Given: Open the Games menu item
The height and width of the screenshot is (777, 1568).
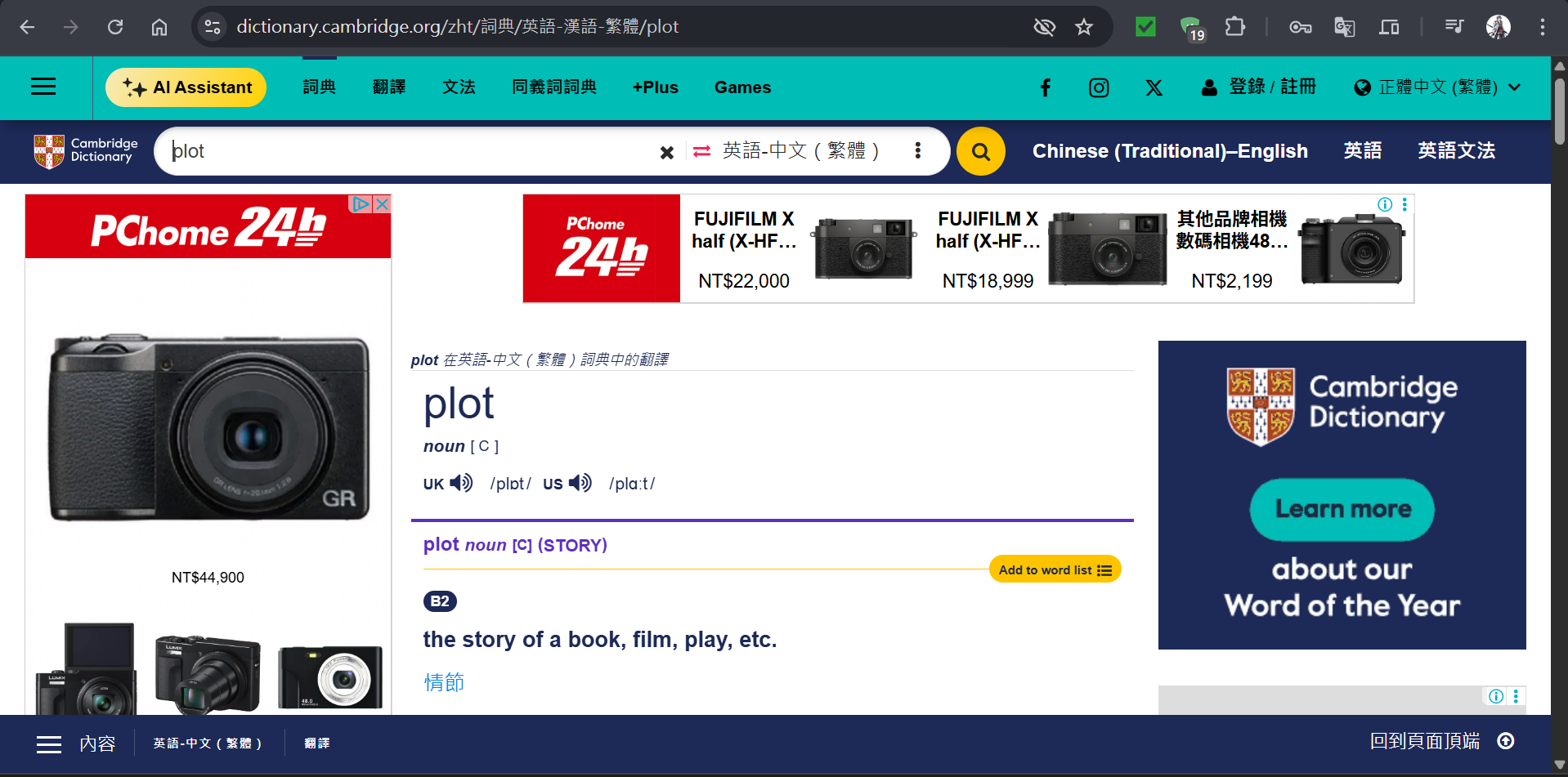Looking at the screenshot, I should click(x=742, y=87).
